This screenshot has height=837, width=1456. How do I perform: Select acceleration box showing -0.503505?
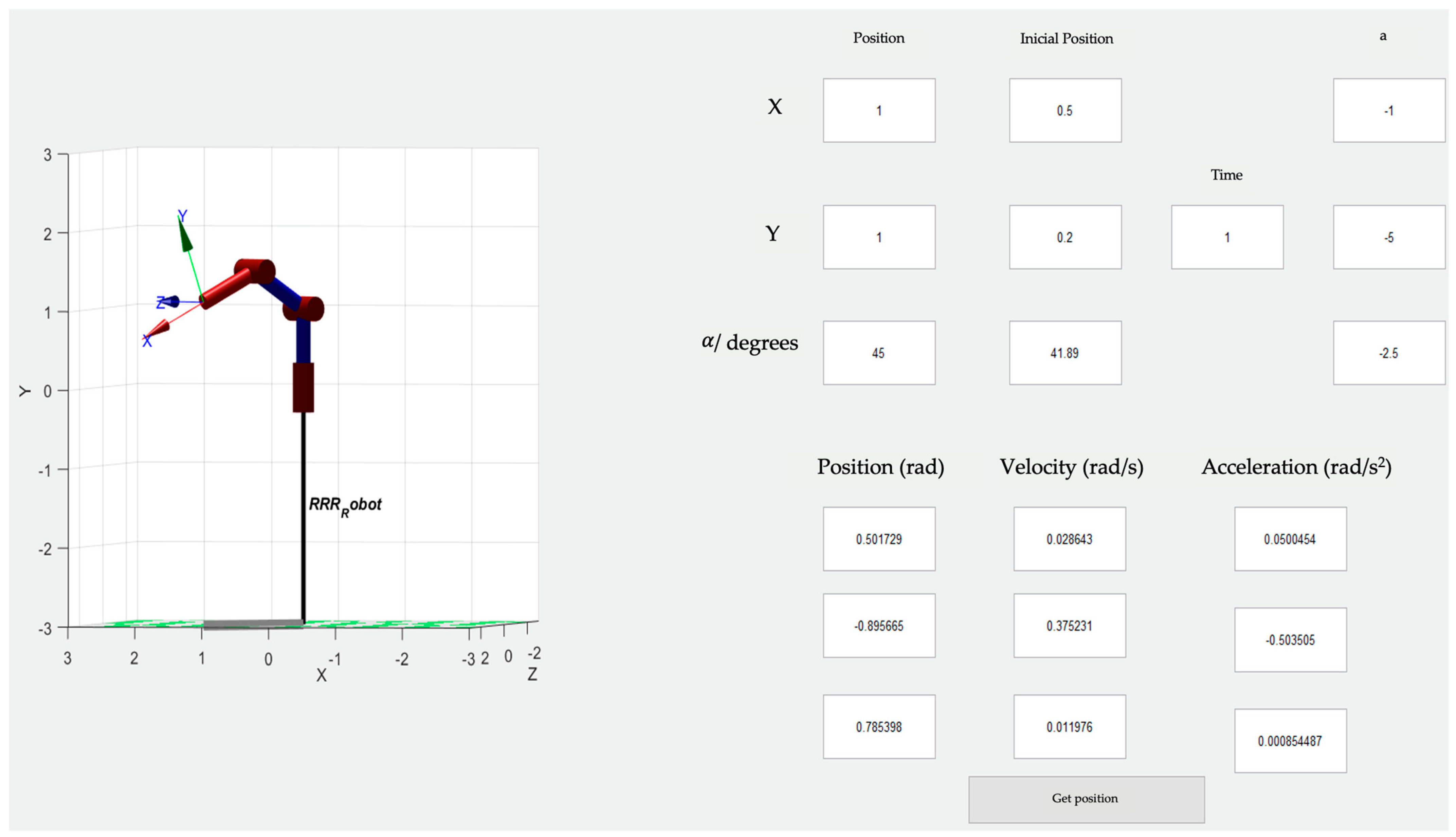(1290, 639)
